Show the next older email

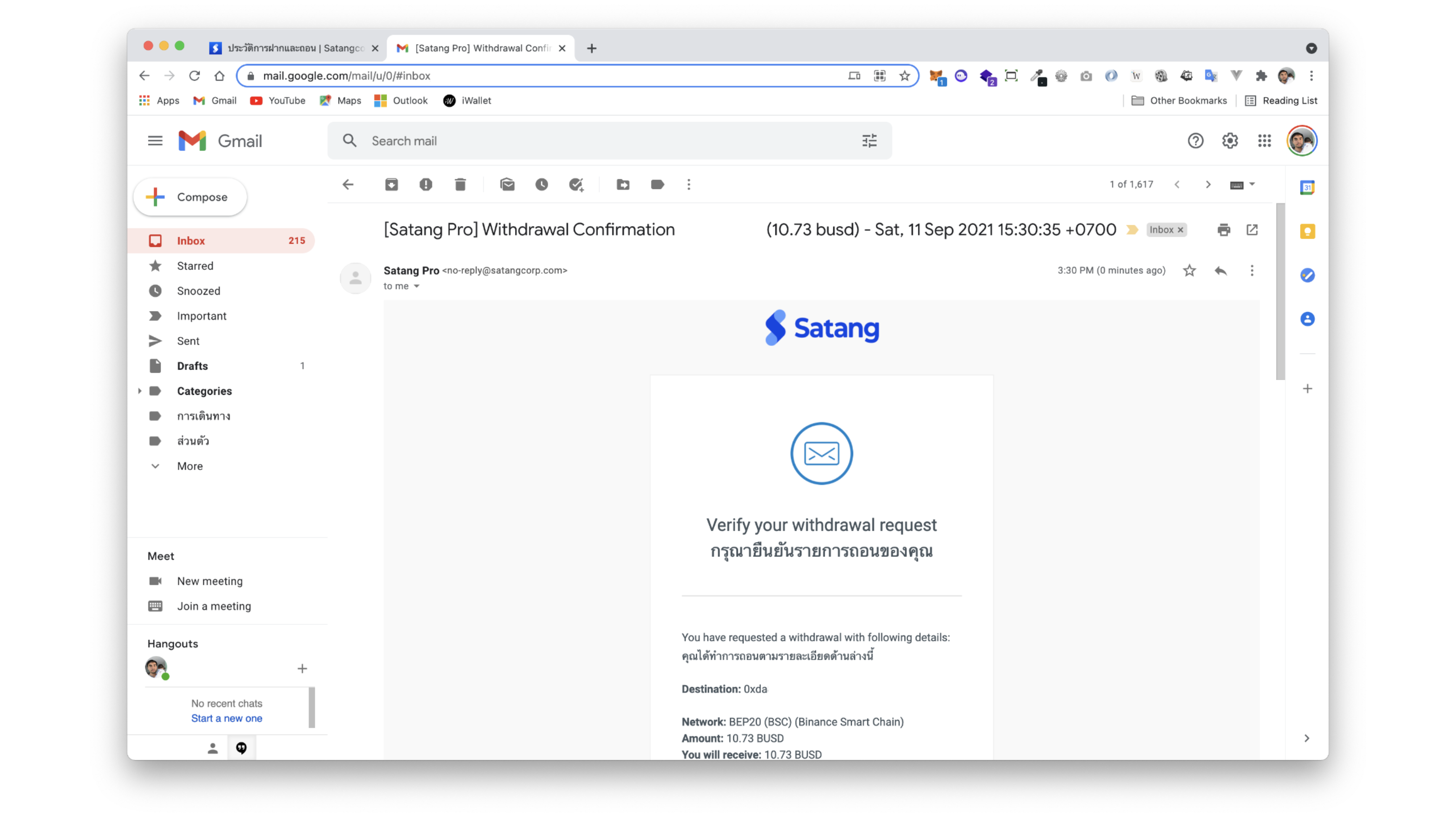click(1208, 184)
